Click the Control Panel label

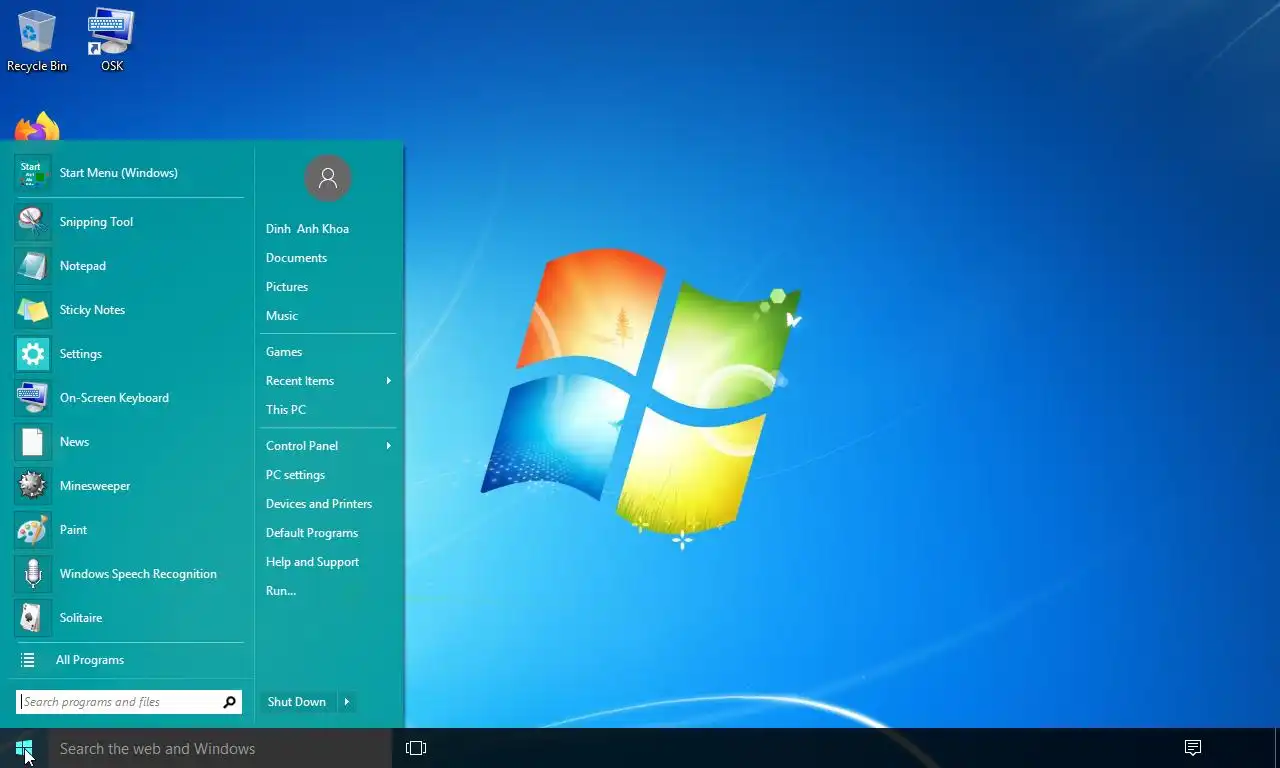click(302, 446)
